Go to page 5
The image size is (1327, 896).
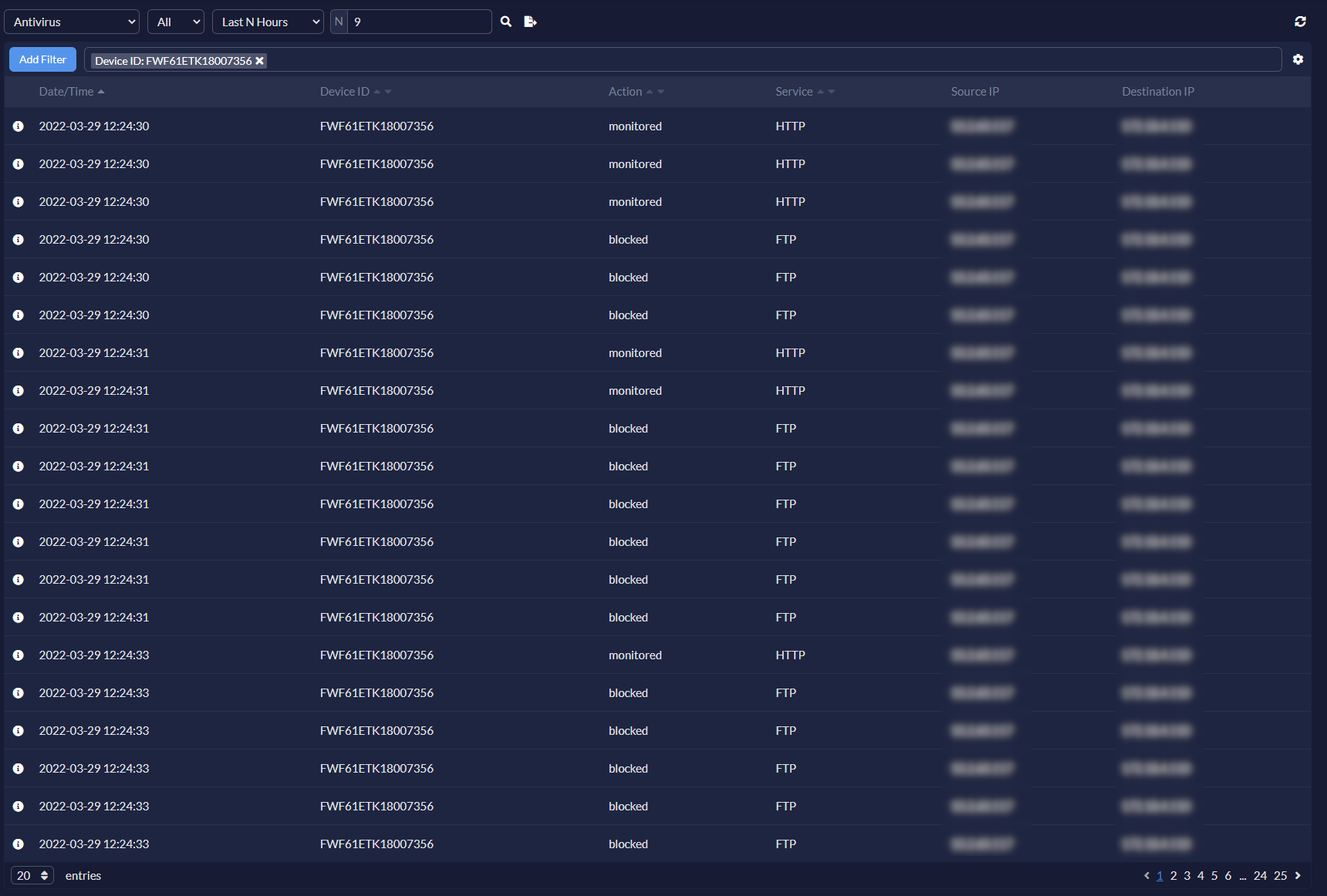1214,876
